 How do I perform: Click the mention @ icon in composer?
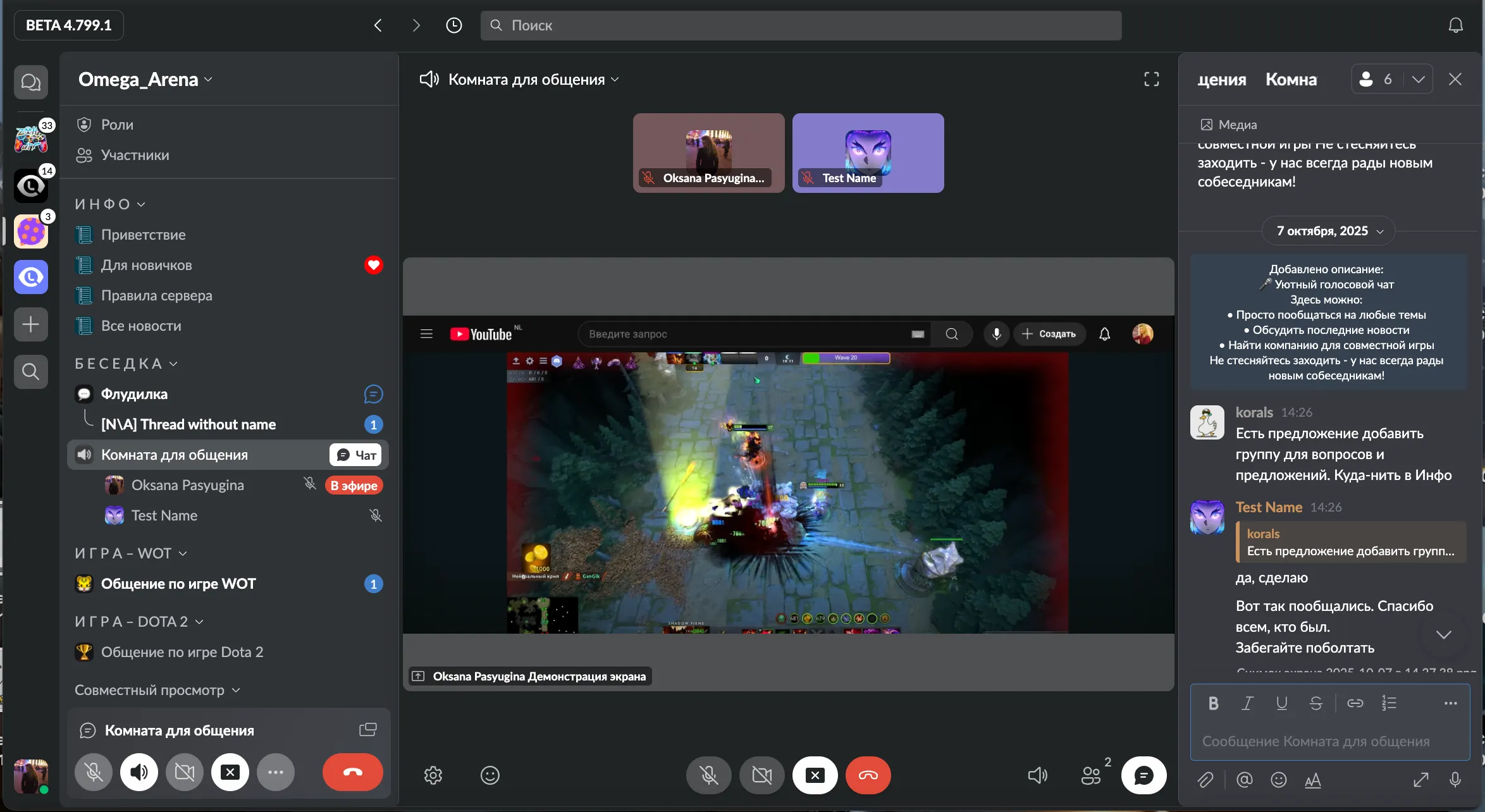click(x=1244, y=780)
